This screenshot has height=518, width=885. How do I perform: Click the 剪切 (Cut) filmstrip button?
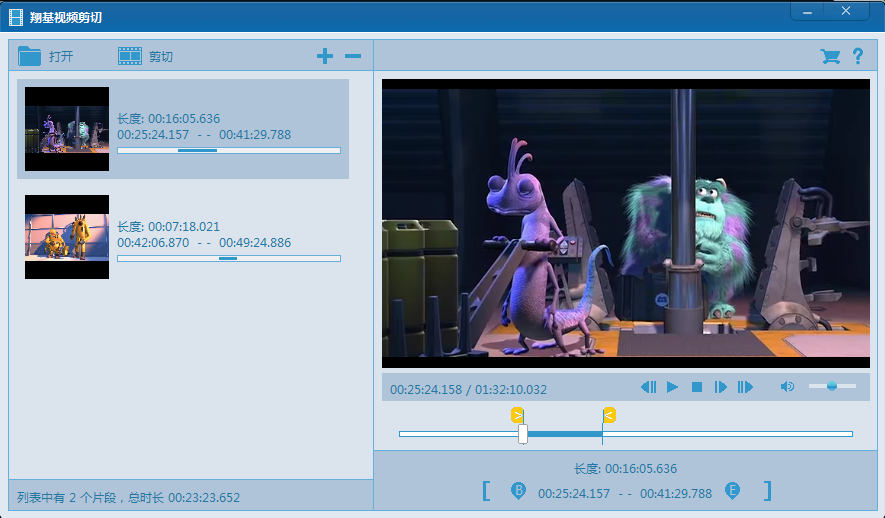(145, 57)
